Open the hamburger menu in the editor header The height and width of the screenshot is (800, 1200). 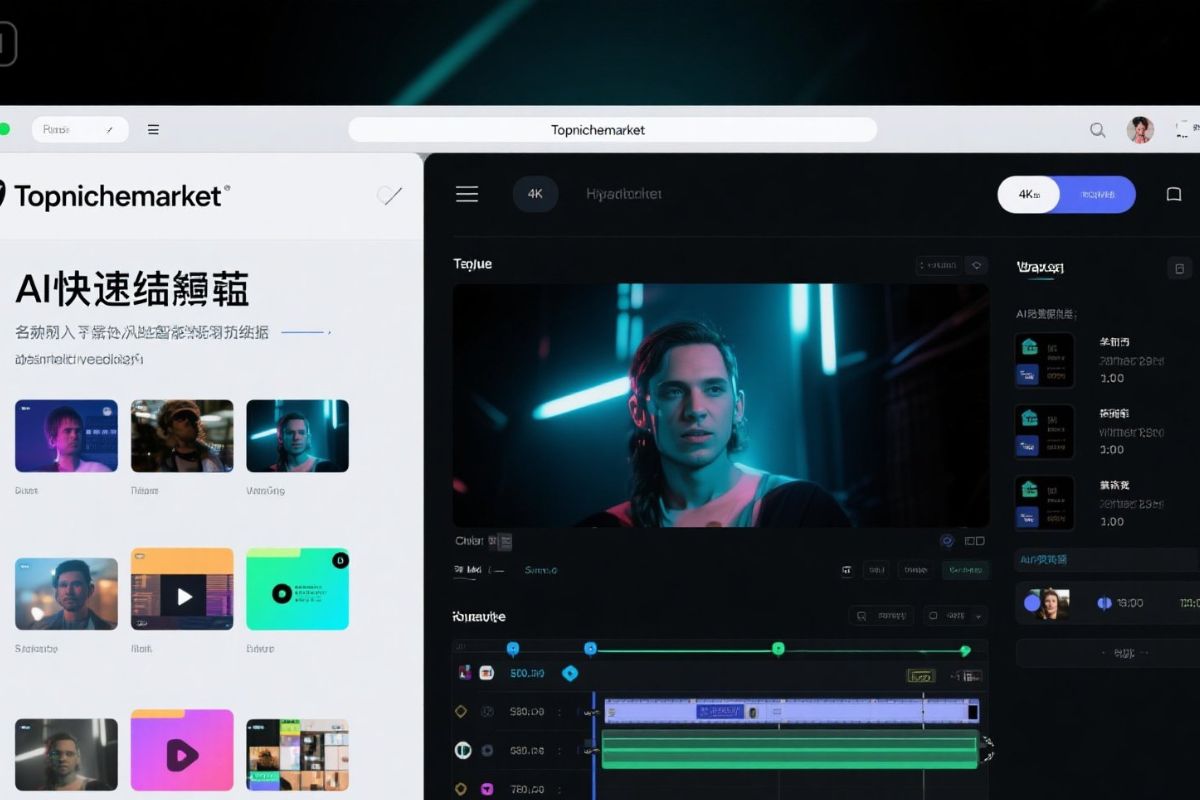click(x=466, y=194)
